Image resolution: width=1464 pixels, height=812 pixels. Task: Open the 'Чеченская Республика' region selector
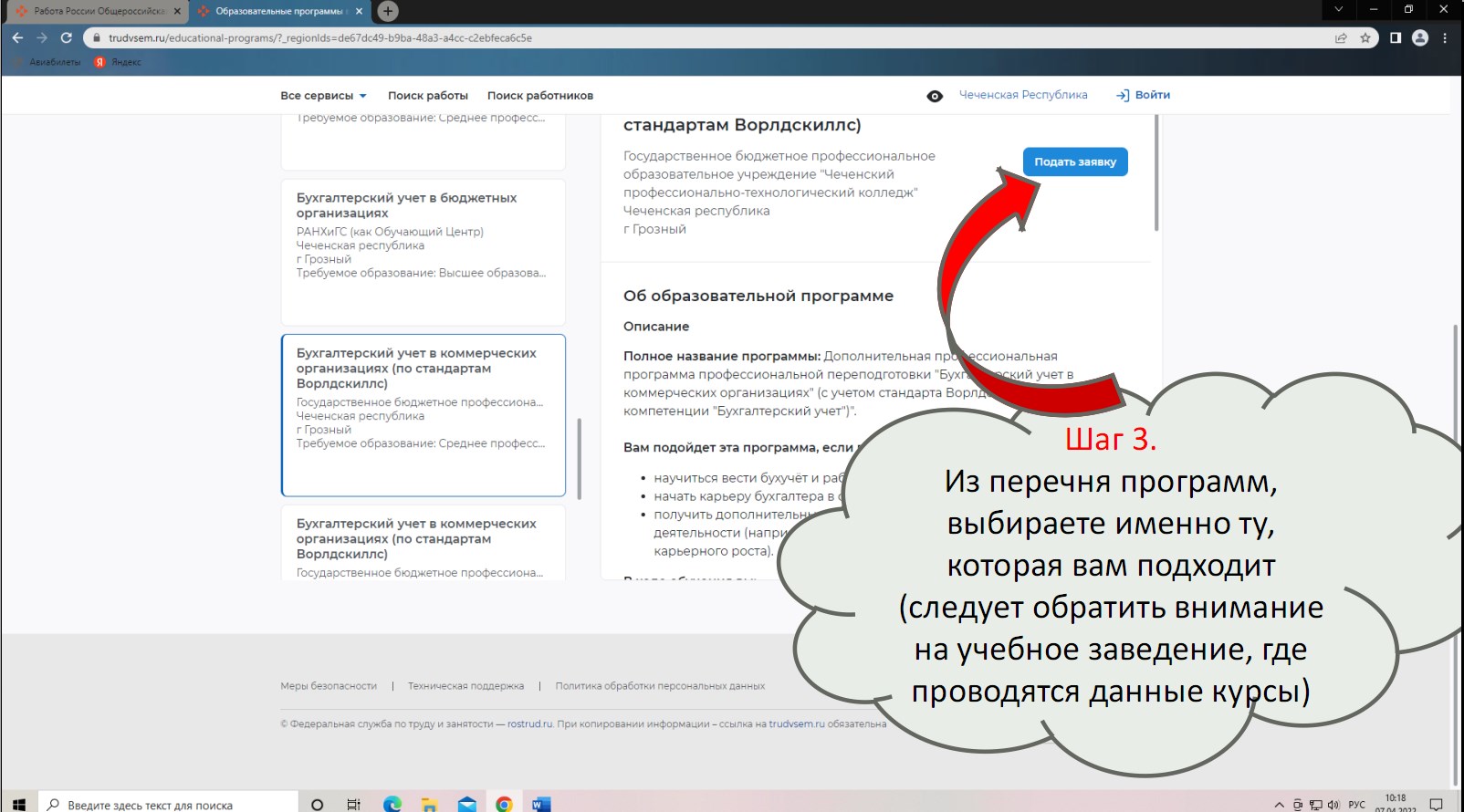1023,95
